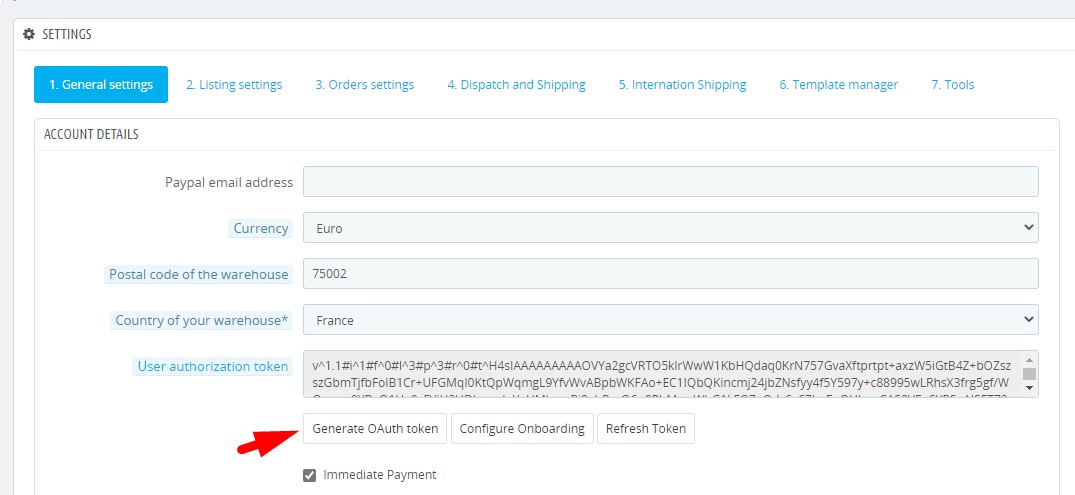This screenshot has width=1075, height=495.
Task: Click the token box scroll up arrow
Action: click(1029, 358)
